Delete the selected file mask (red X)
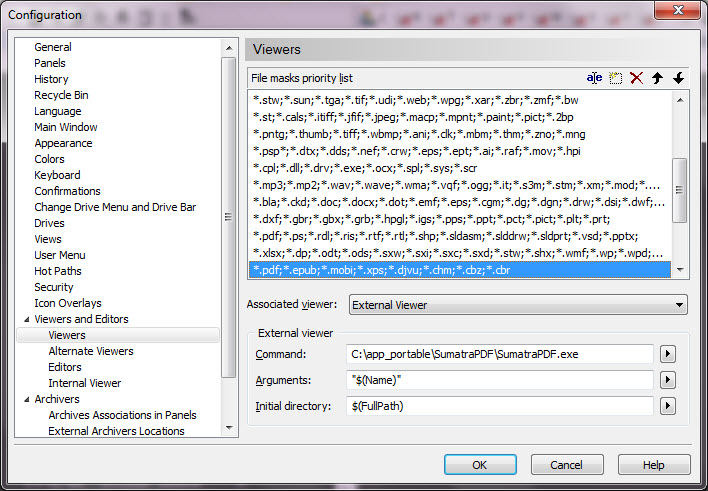 [x=636, y=78]
